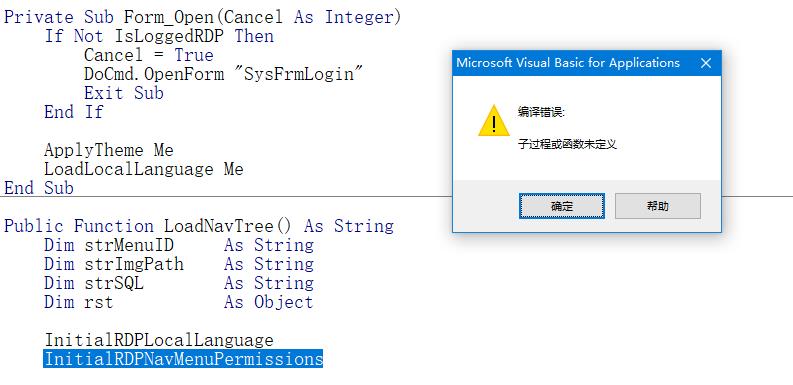Viewport: 793px width, 385px height.
Task: Click the "SysFrmLogin" string literal
Action: tap(303, 74)
